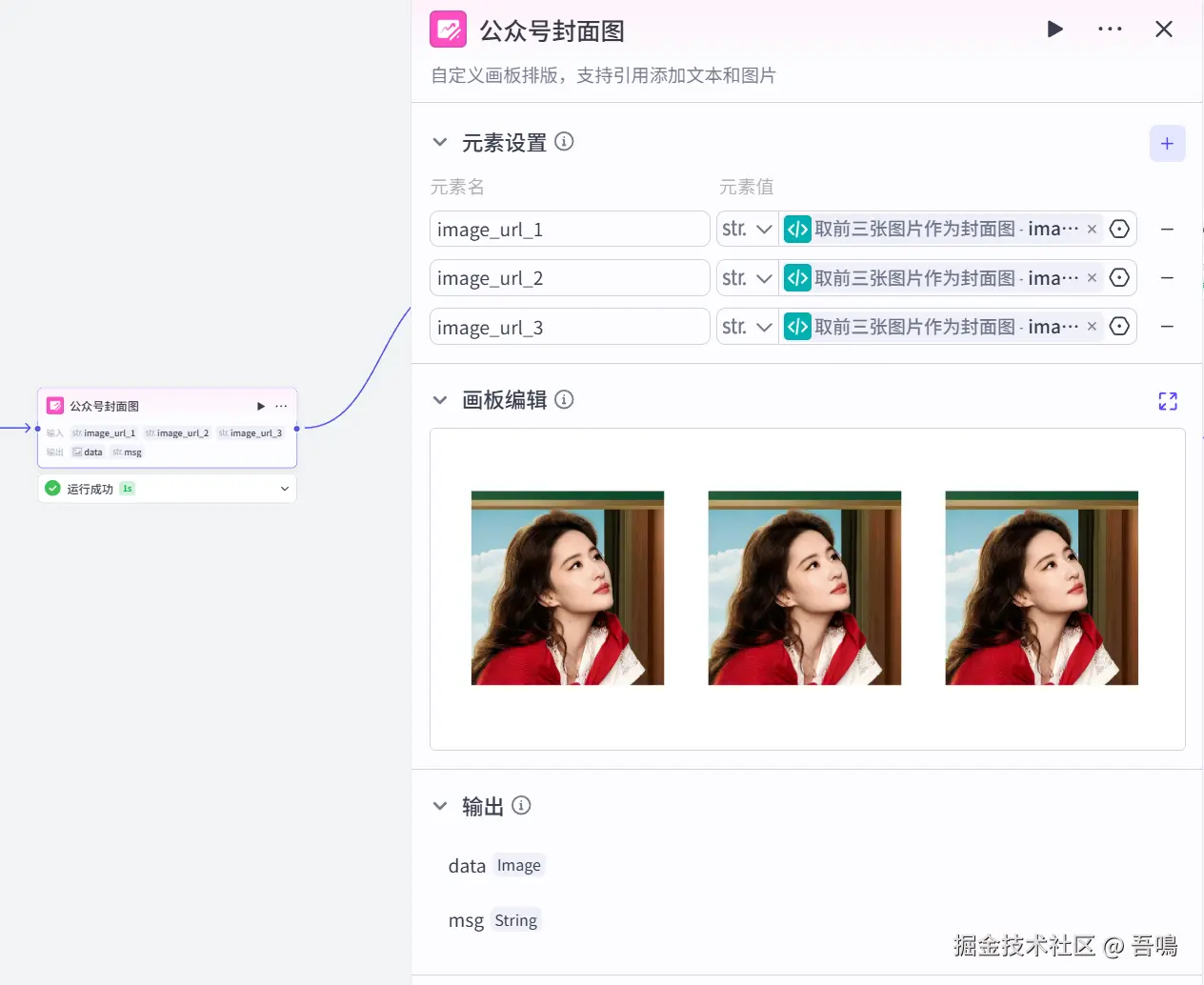The height and width of the screenshot is (985, 1204).
Task: Click the code icon in image_url_2 value
Action: 797,278
